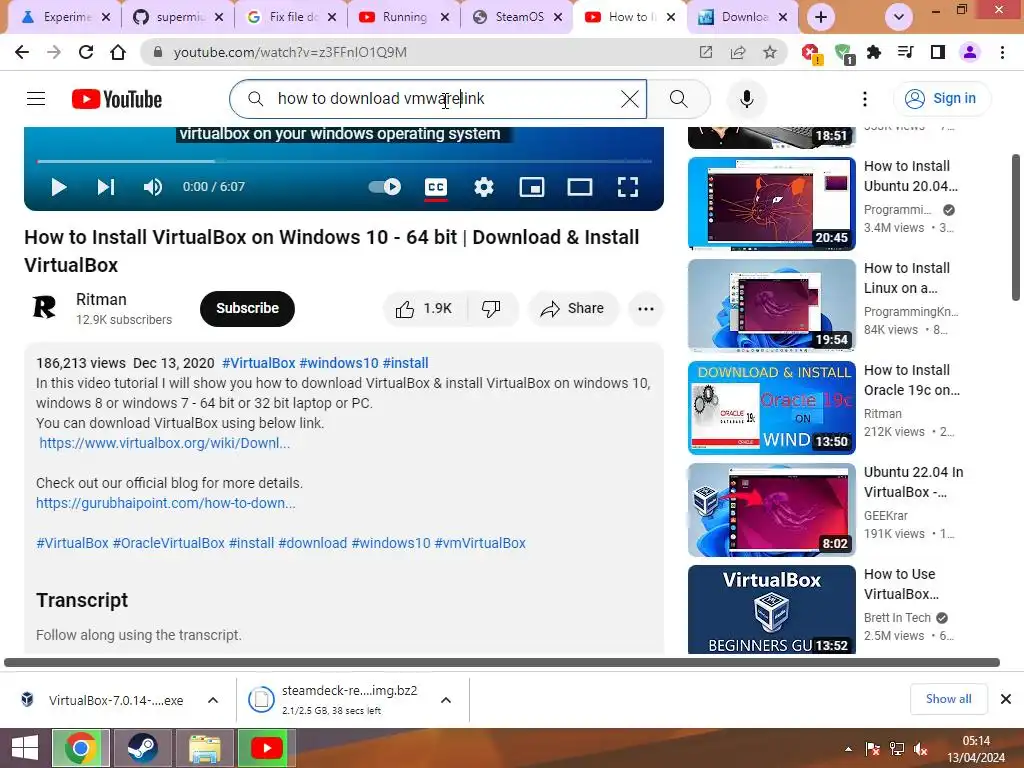Click #windows10 hashtag next to date
Viewport: 1024px width, 768px height.
339,363
